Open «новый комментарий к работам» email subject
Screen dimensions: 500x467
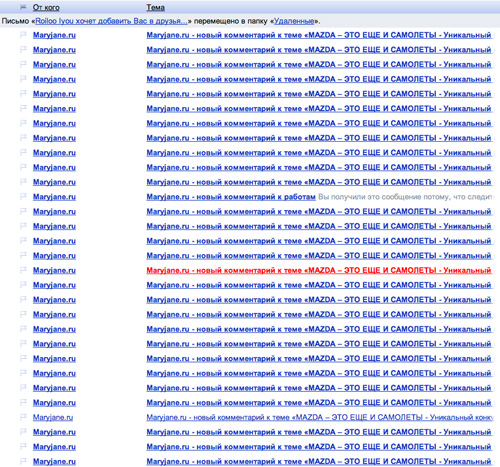coord(231,197)
